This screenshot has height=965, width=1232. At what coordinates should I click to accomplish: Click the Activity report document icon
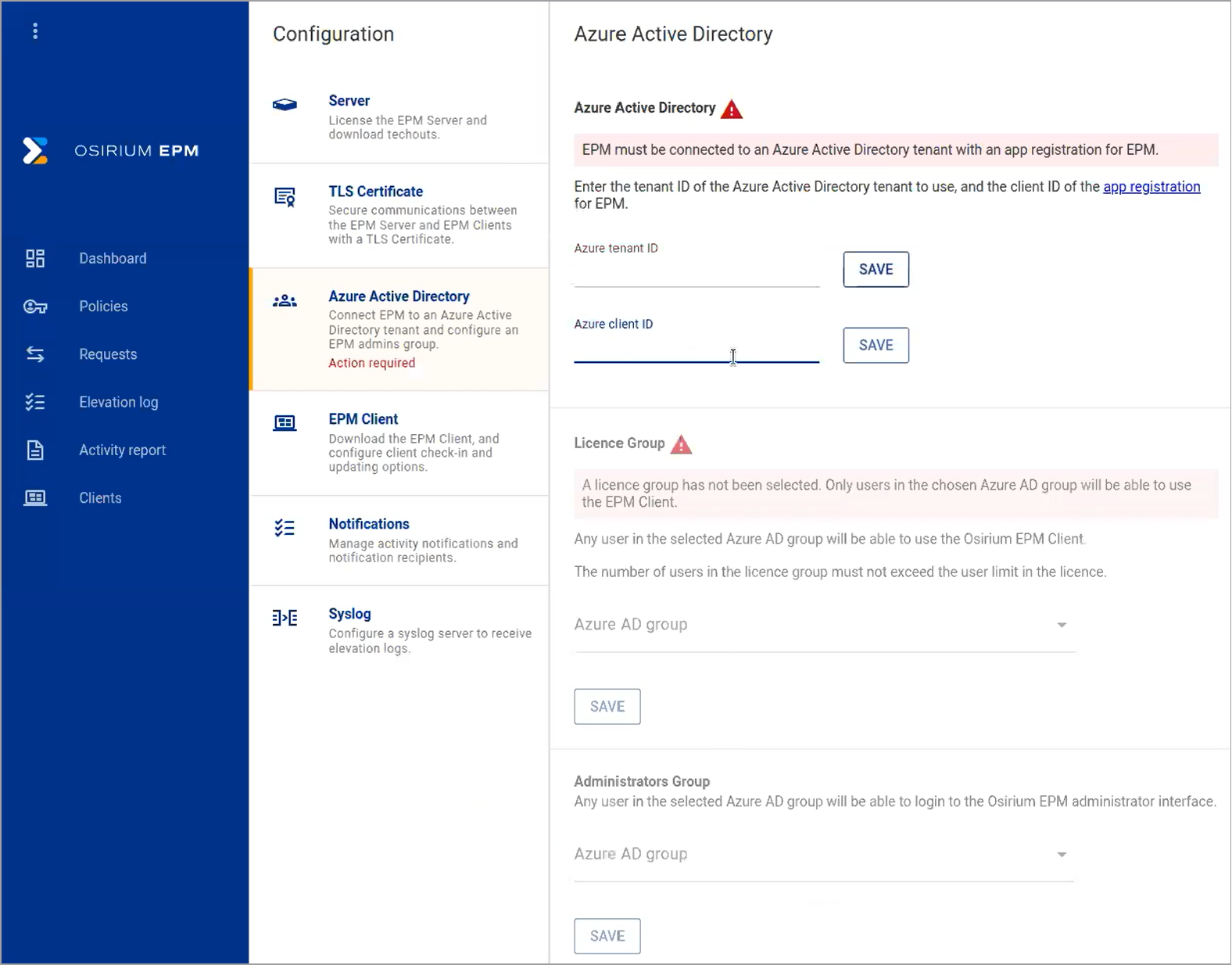coord(35,450)
